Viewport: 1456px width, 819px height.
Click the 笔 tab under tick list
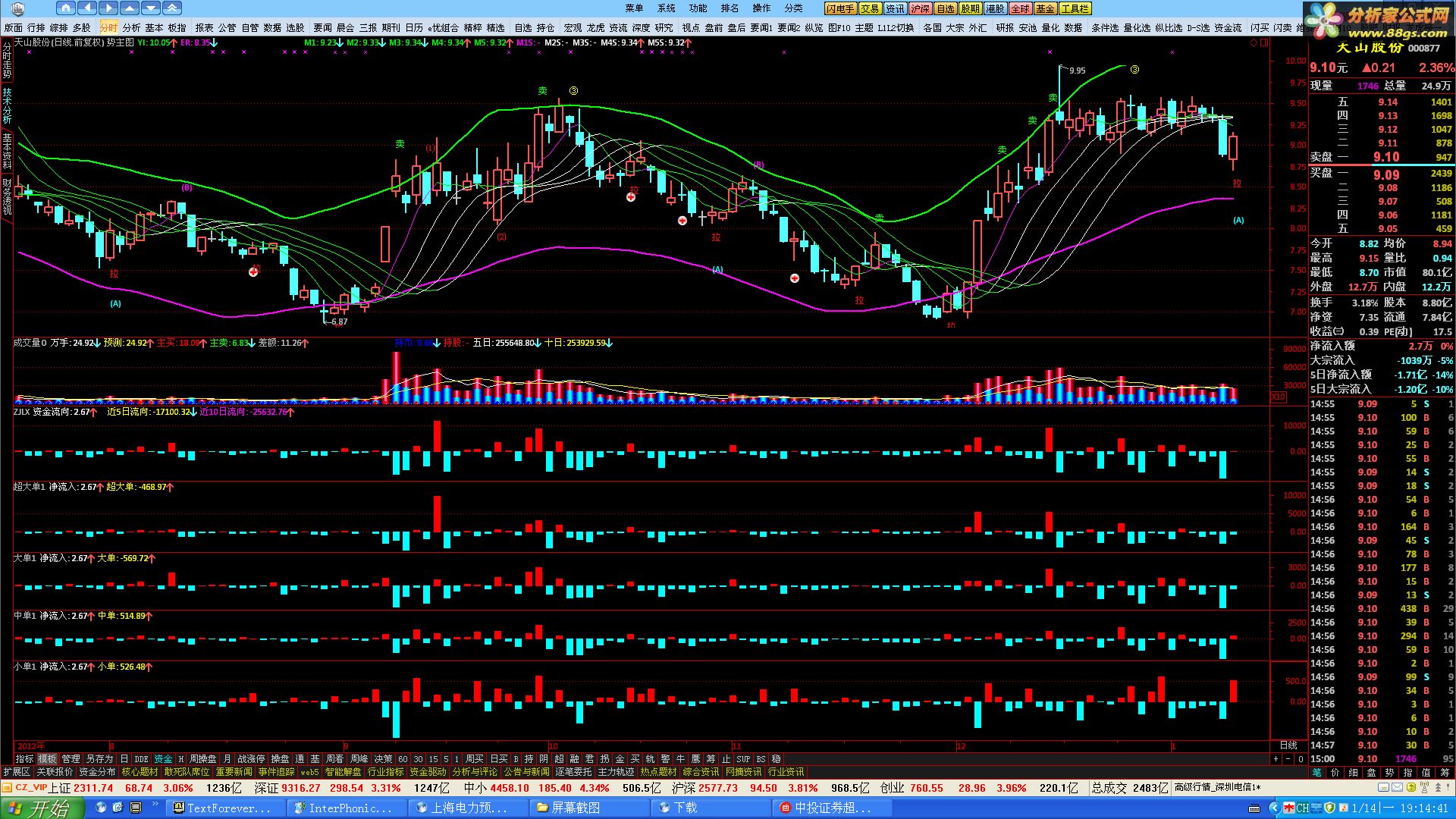pos(1317,772)
